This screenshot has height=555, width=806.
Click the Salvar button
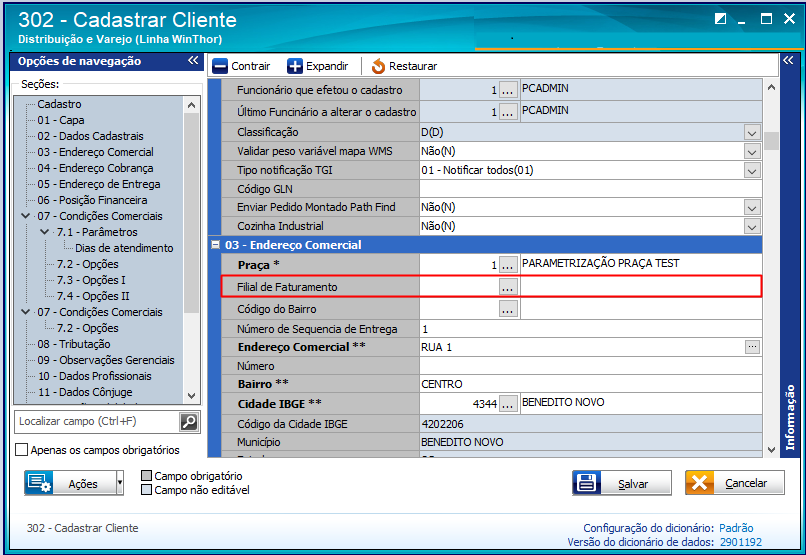click(x=622, y=483)
